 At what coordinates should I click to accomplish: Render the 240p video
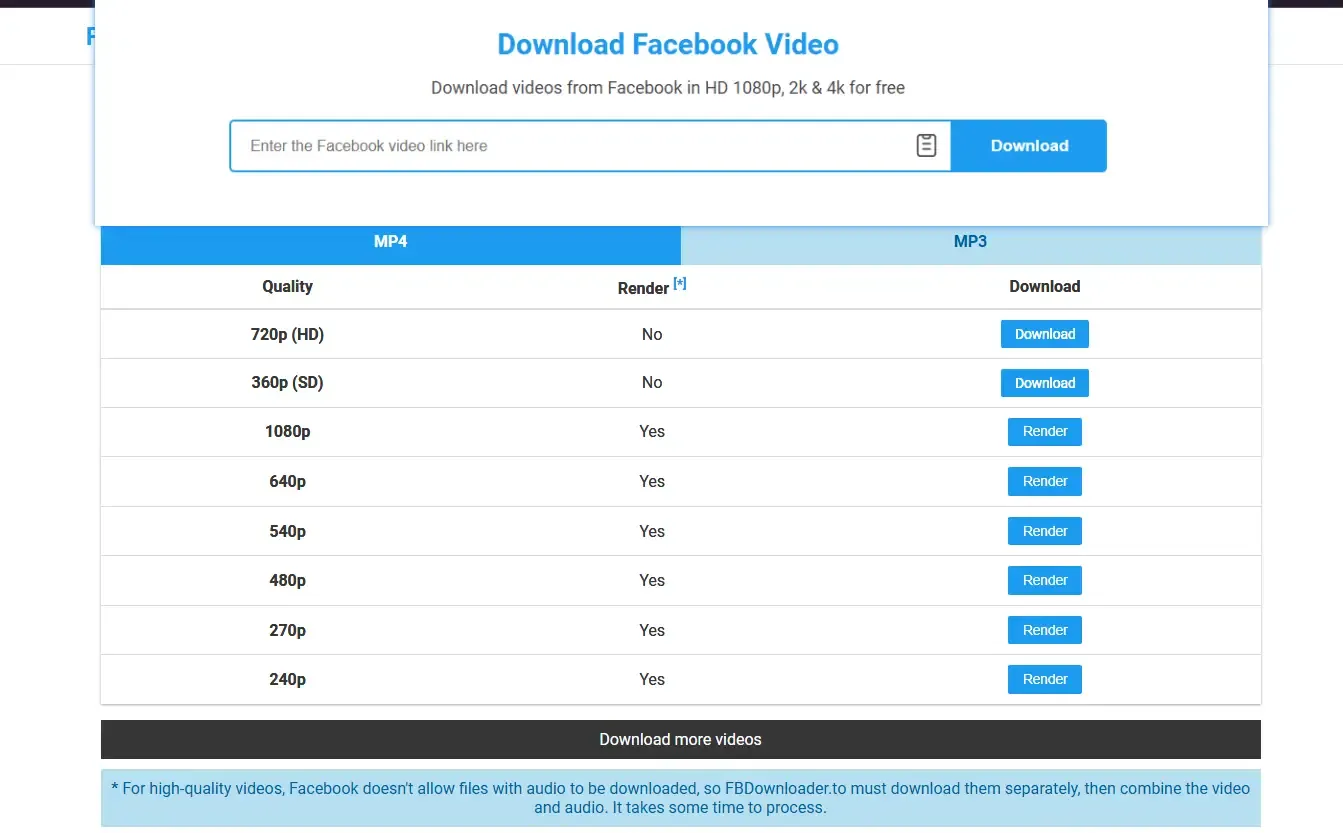(1044, 679)
